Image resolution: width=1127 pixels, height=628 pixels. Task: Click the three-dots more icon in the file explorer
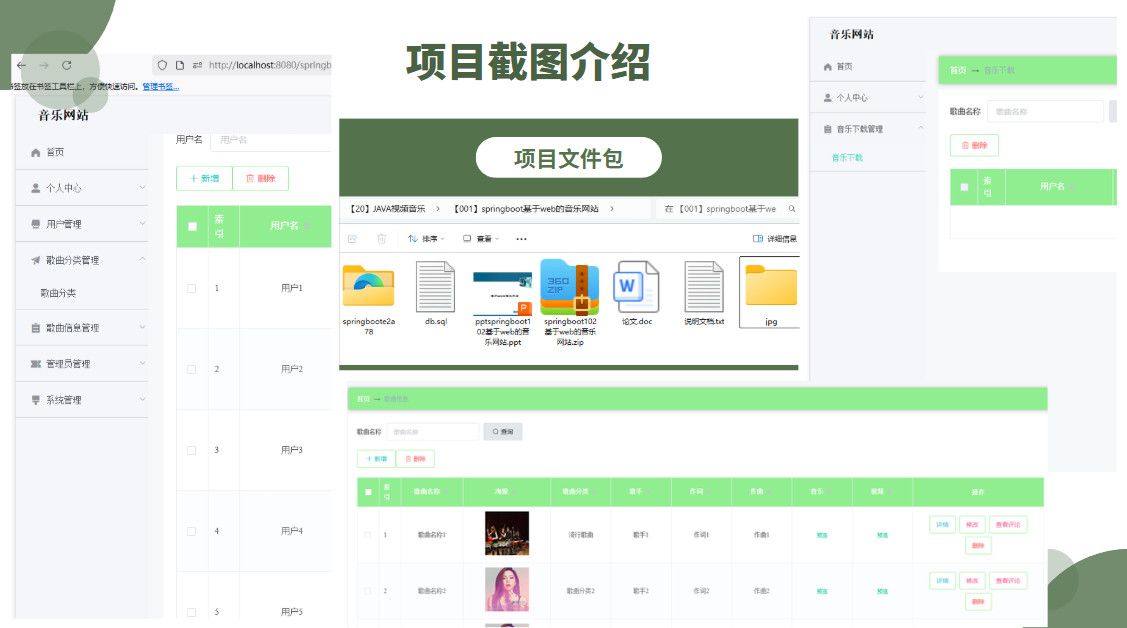[521, 239]
